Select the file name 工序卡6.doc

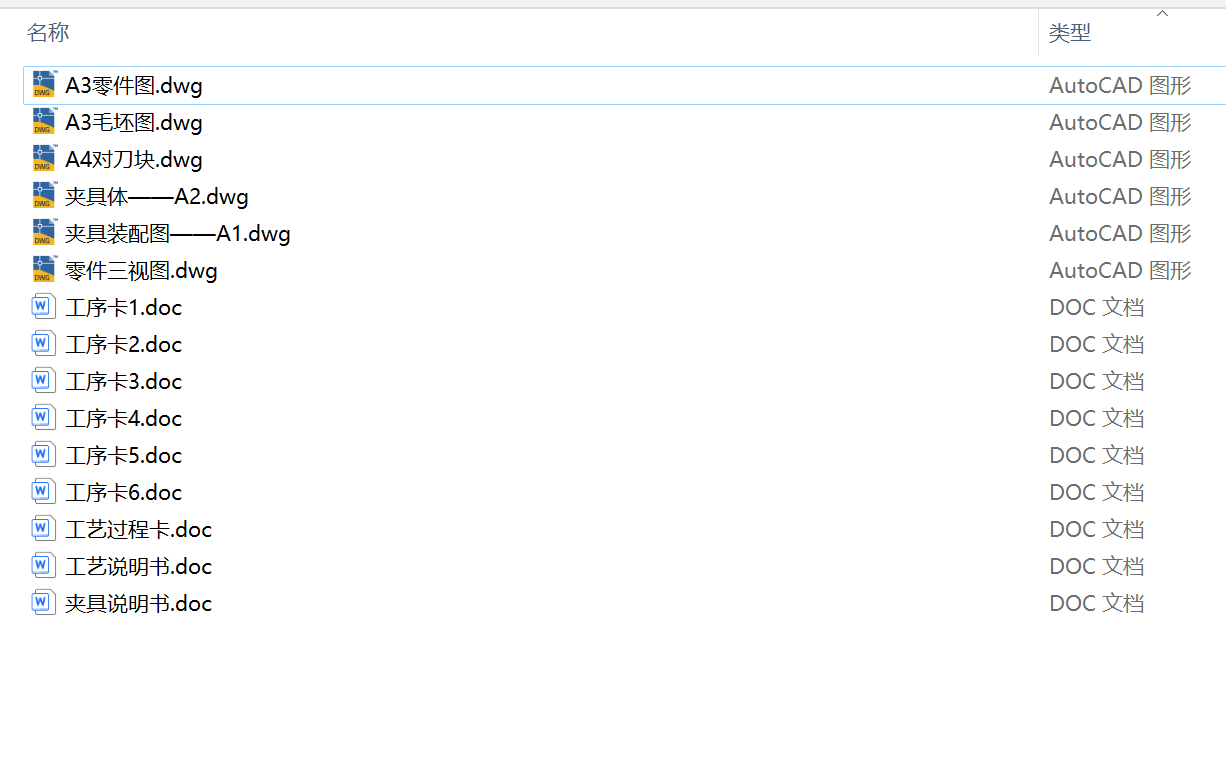click(x=124, y=493)
